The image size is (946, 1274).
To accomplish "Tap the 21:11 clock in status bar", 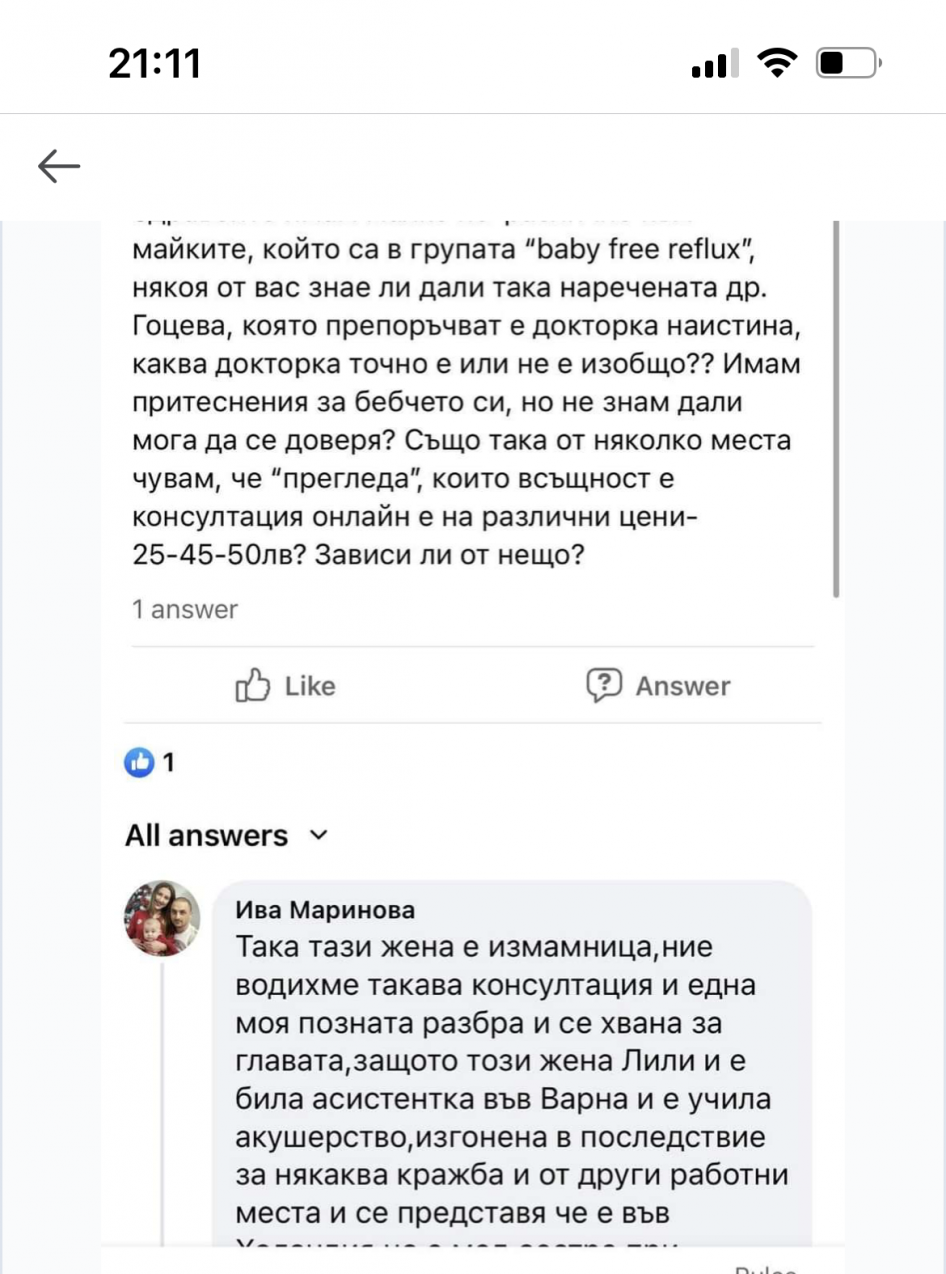I will [x=155, y=65].
